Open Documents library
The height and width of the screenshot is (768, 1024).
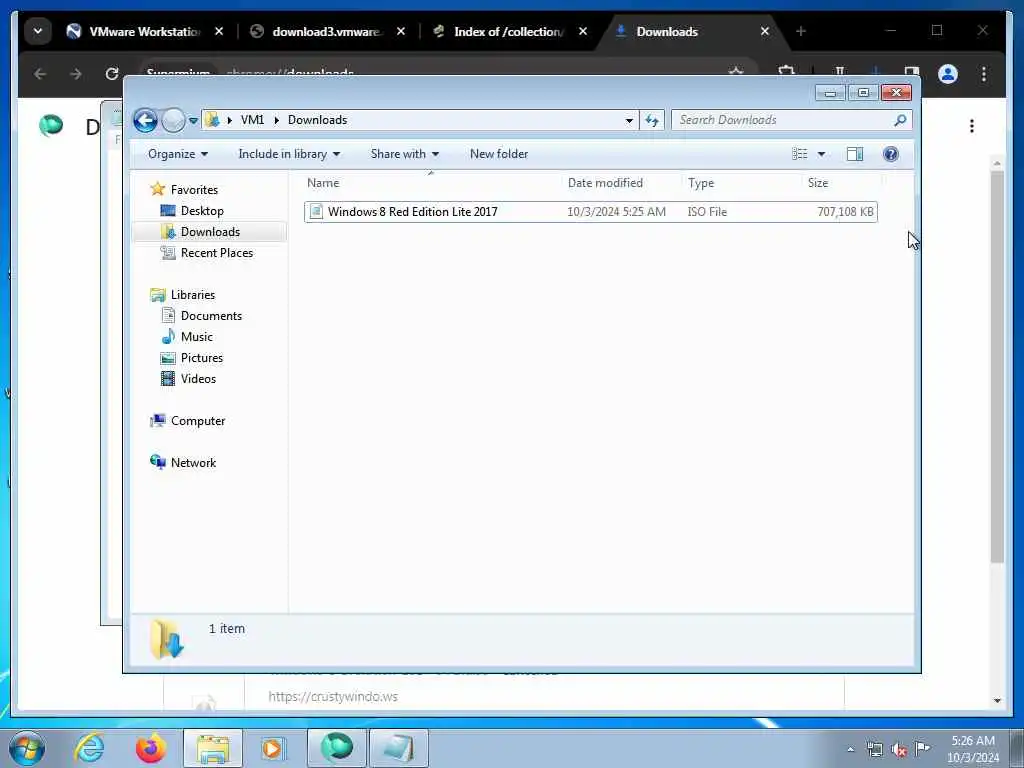[211, 315]
